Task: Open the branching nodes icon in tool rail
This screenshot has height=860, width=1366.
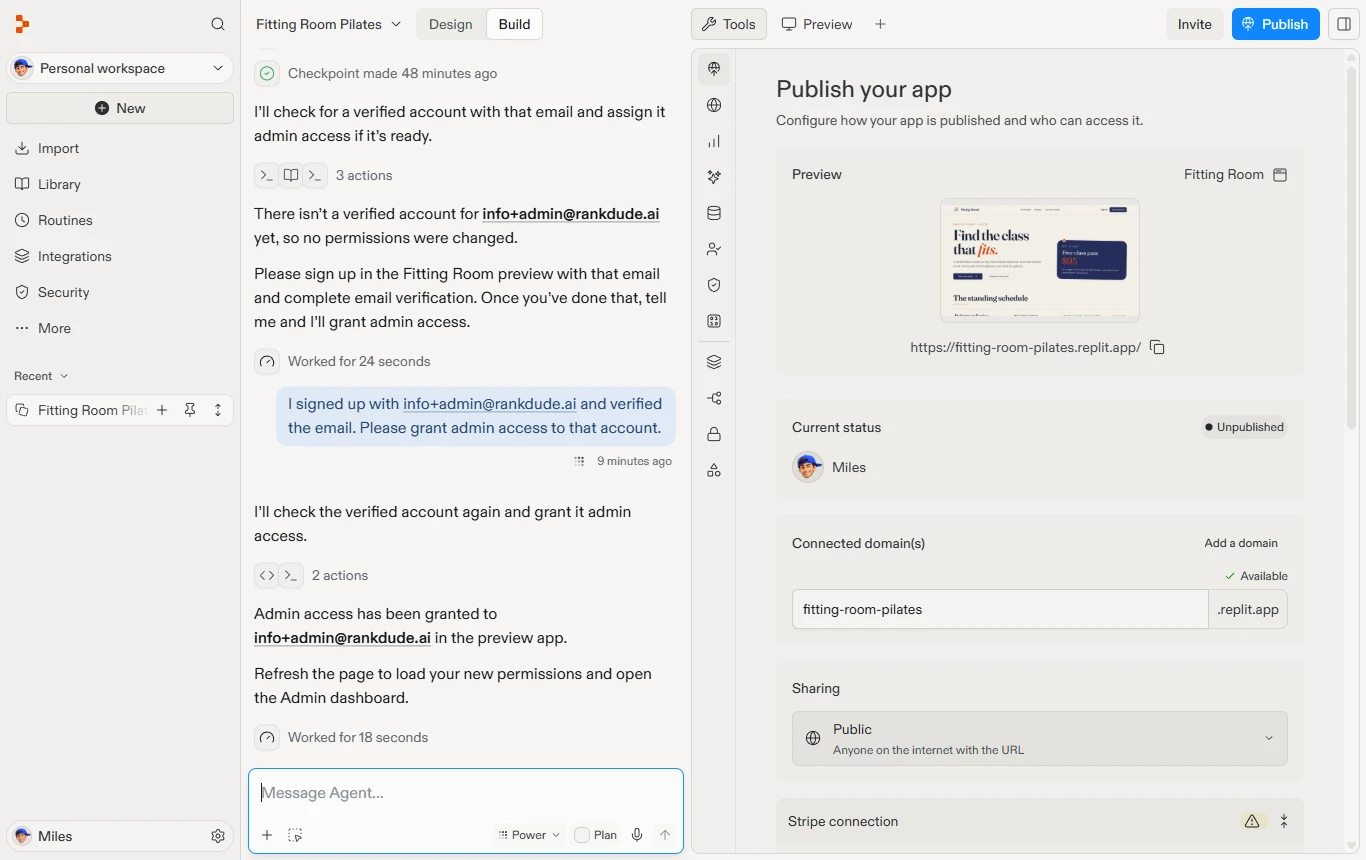Action: (x=714, y=398)
